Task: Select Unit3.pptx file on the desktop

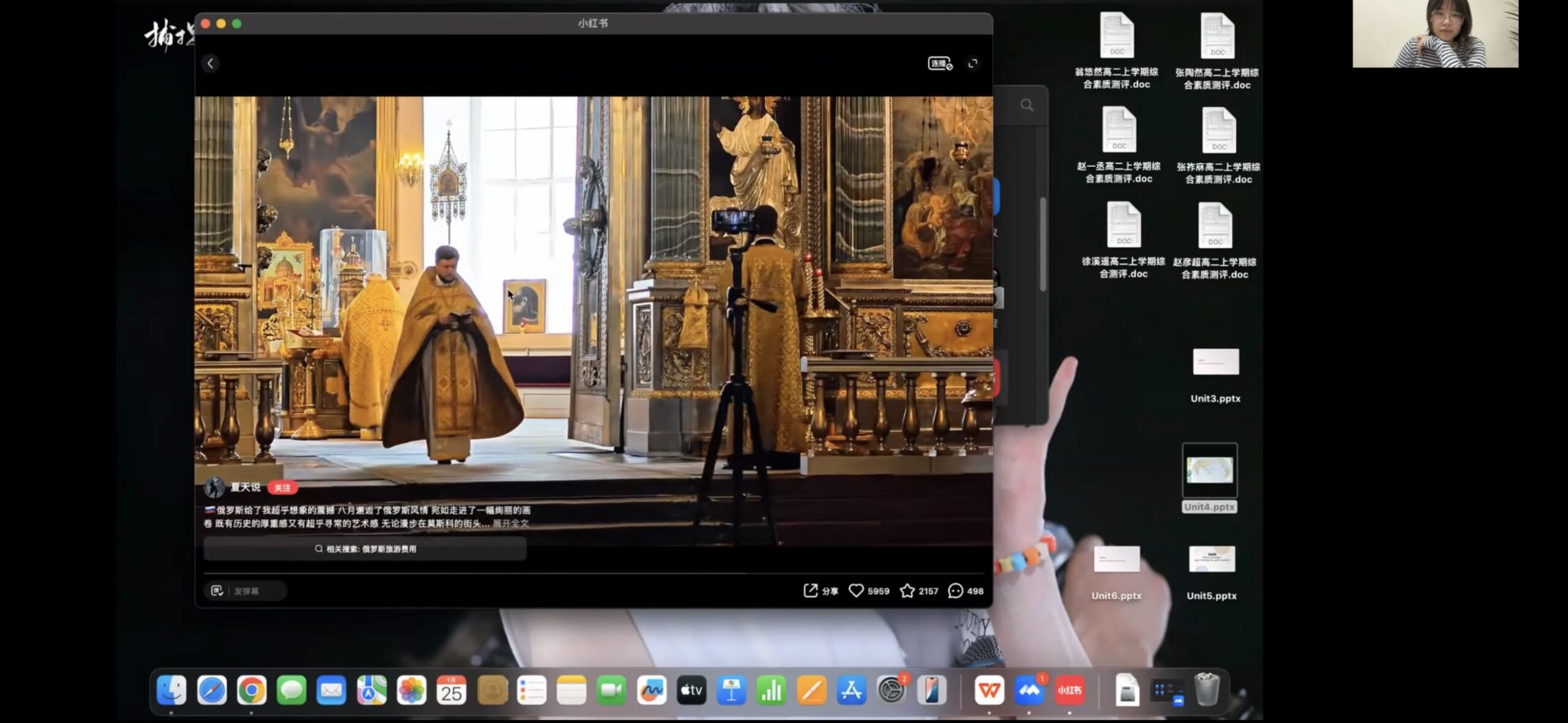Action: click(1215, 362)
